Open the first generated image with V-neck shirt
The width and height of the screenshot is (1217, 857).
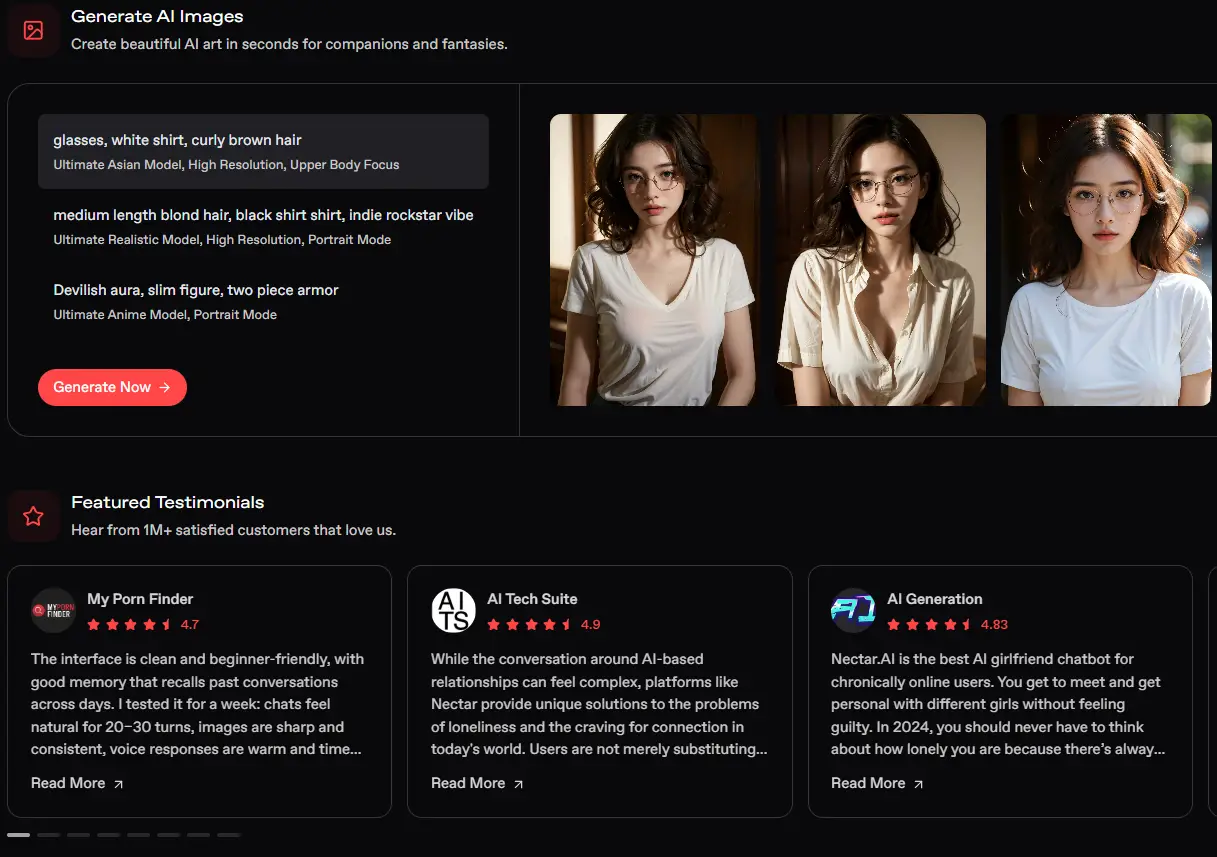point(654,260)
